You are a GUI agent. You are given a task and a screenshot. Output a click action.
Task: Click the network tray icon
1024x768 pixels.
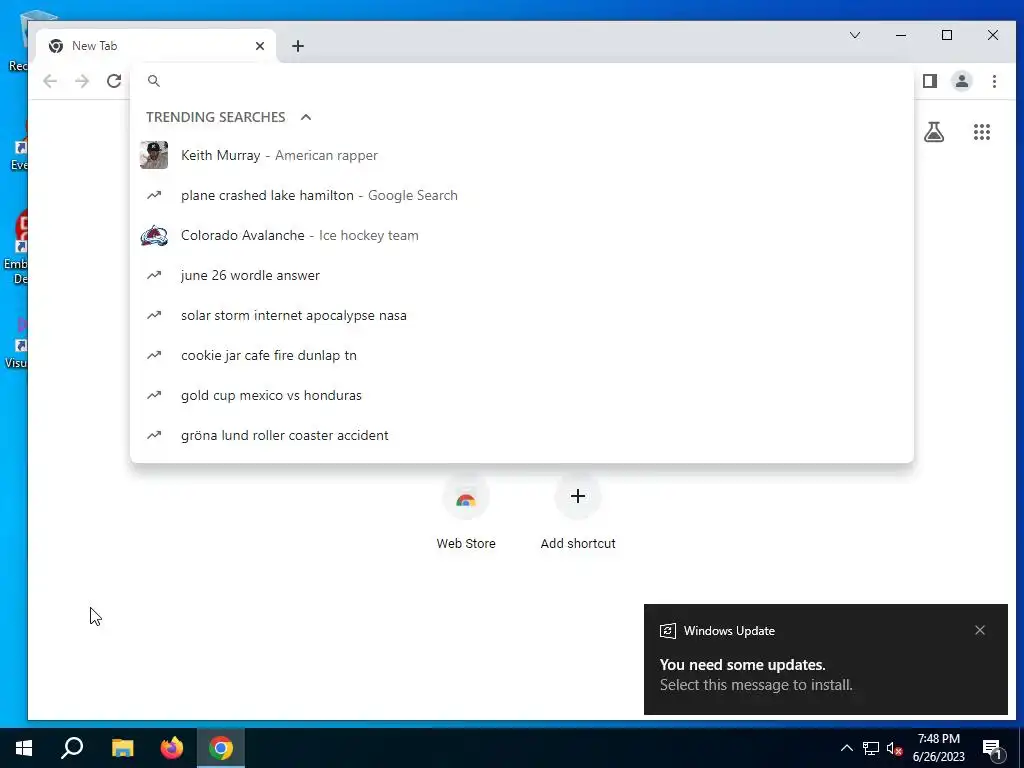pyautogui.click(x=871, y=748)
